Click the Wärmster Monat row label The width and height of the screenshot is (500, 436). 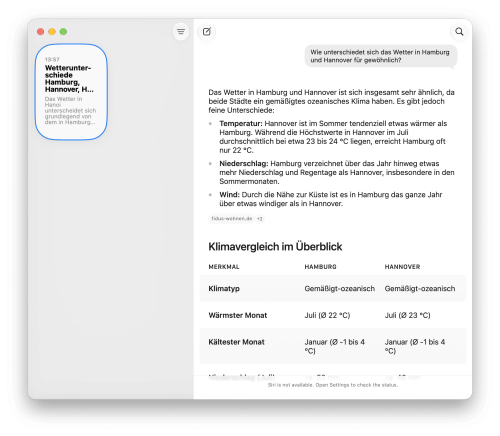[x=238, y=315]
